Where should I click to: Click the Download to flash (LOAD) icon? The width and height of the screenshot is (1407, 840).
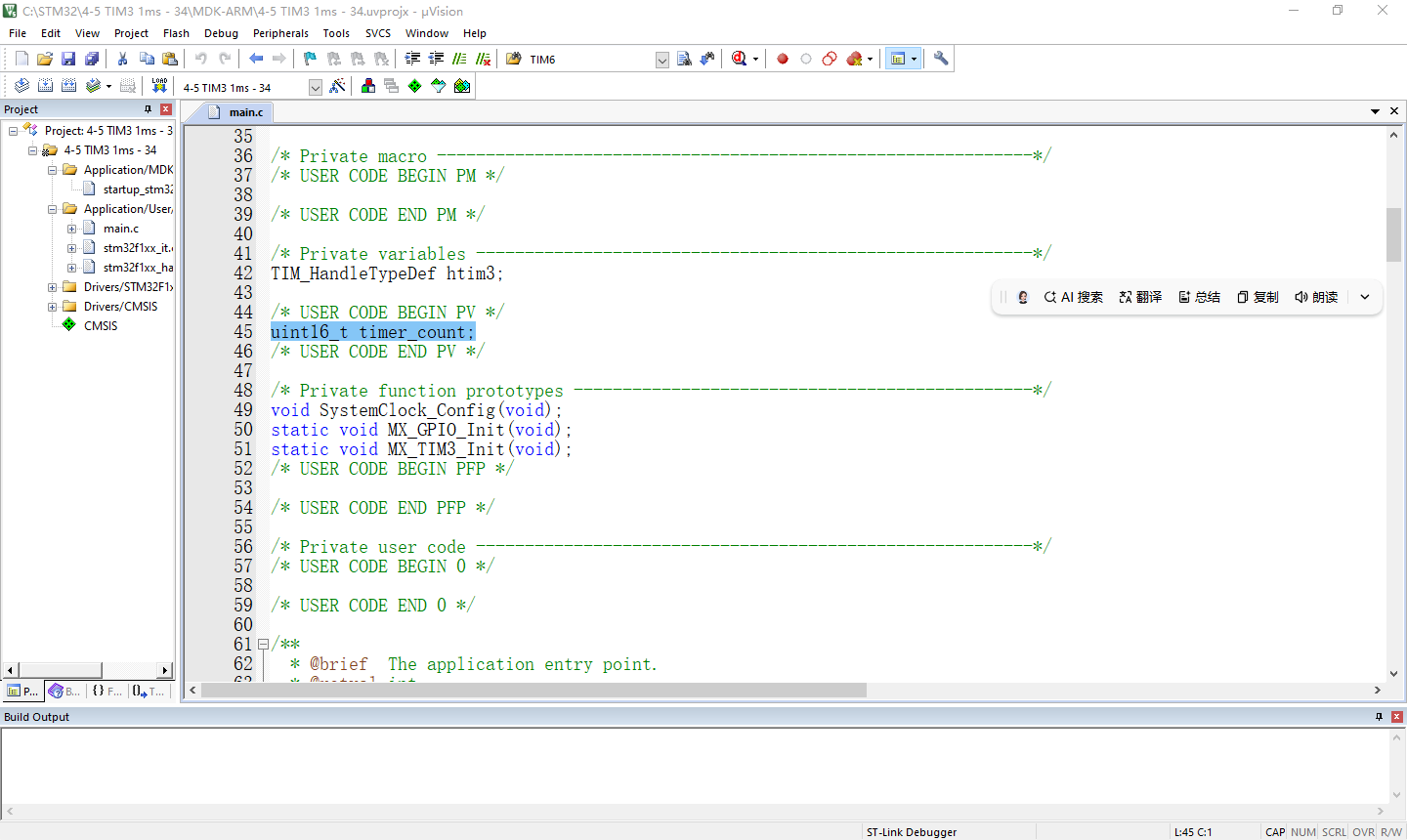pyautogui.click(x=159, y=86)
